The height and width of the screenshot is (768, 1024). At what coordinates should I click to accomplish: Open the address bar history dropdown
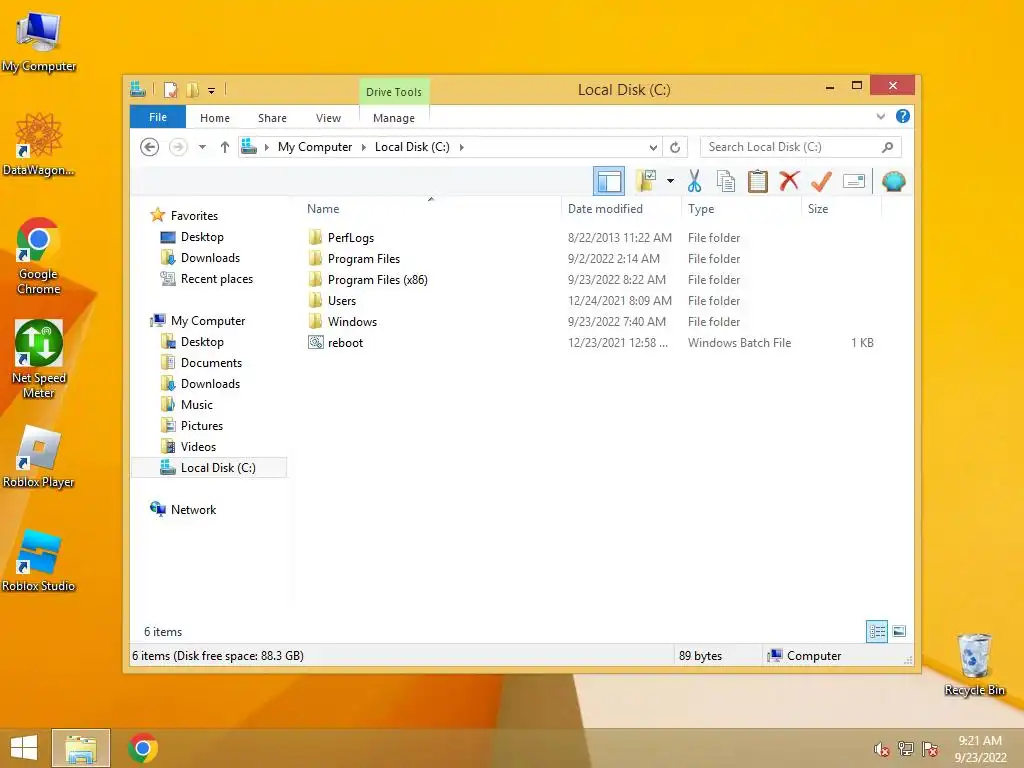tap(653, 147)
